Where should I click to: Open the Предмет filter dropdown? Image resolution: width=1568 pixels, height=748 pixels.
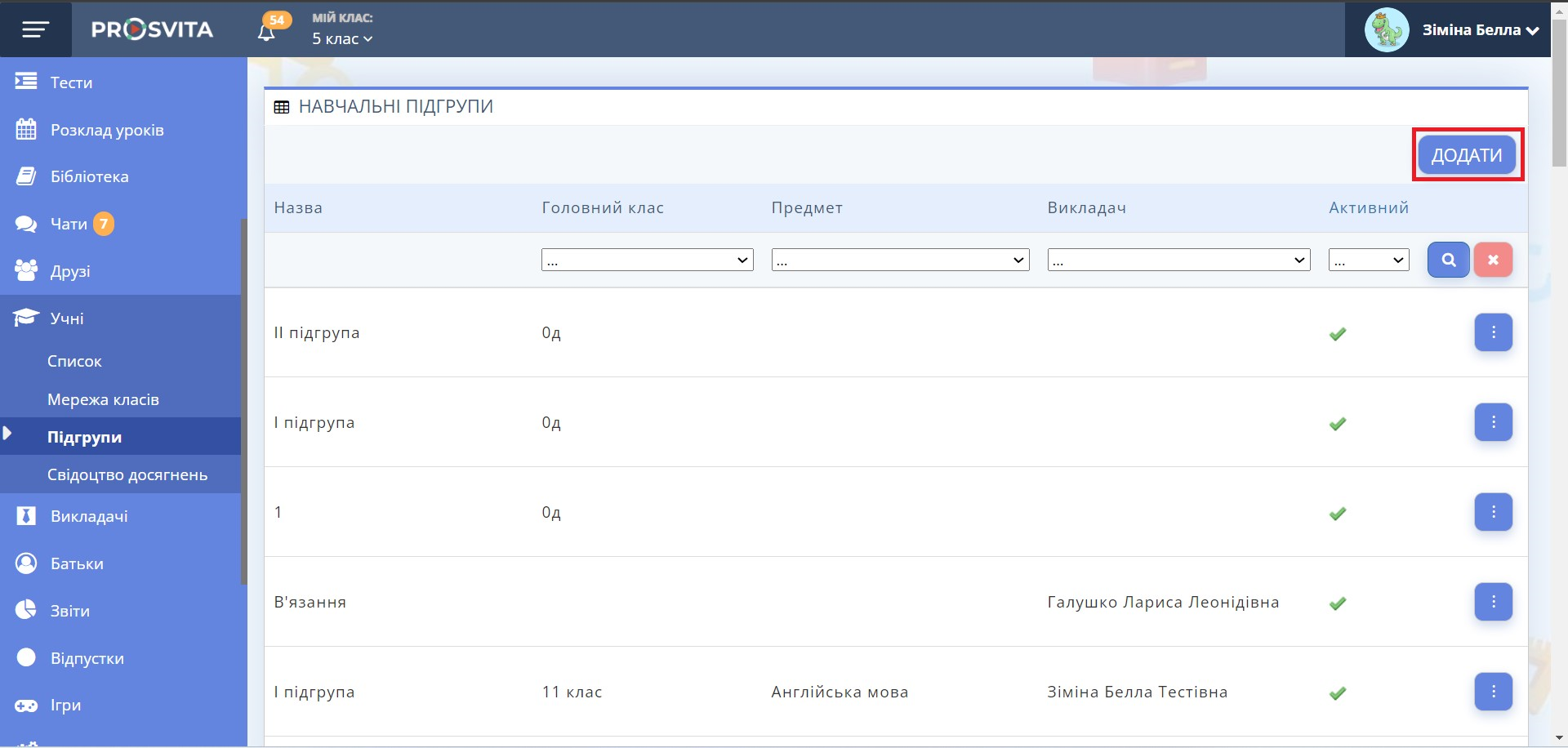coord(900,260)
